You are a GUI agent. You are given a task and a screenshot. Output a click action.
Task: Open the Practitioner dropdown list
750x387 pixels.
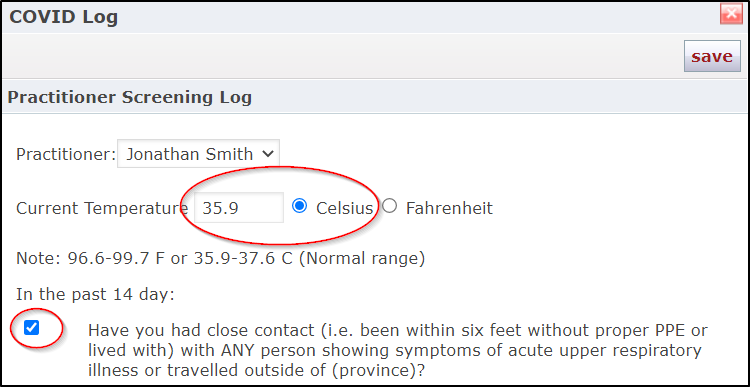click(199, 154)
